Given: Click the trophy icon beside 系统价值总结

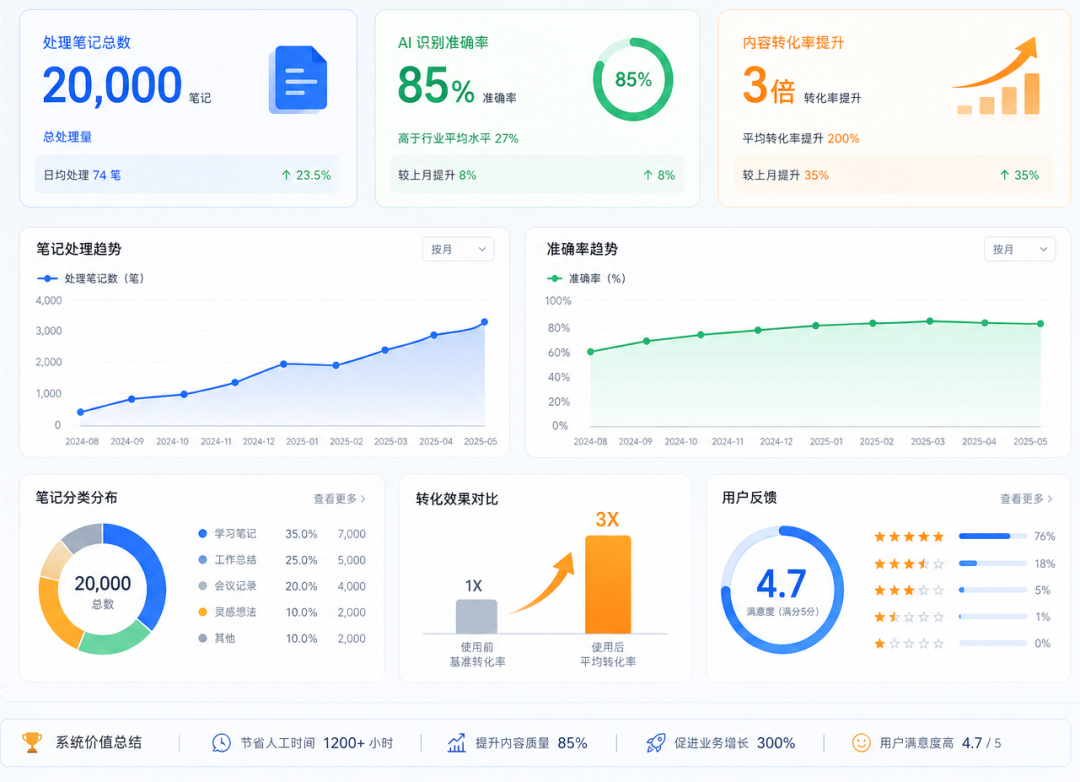Looking at the screenshot, I should pos(32,742).
